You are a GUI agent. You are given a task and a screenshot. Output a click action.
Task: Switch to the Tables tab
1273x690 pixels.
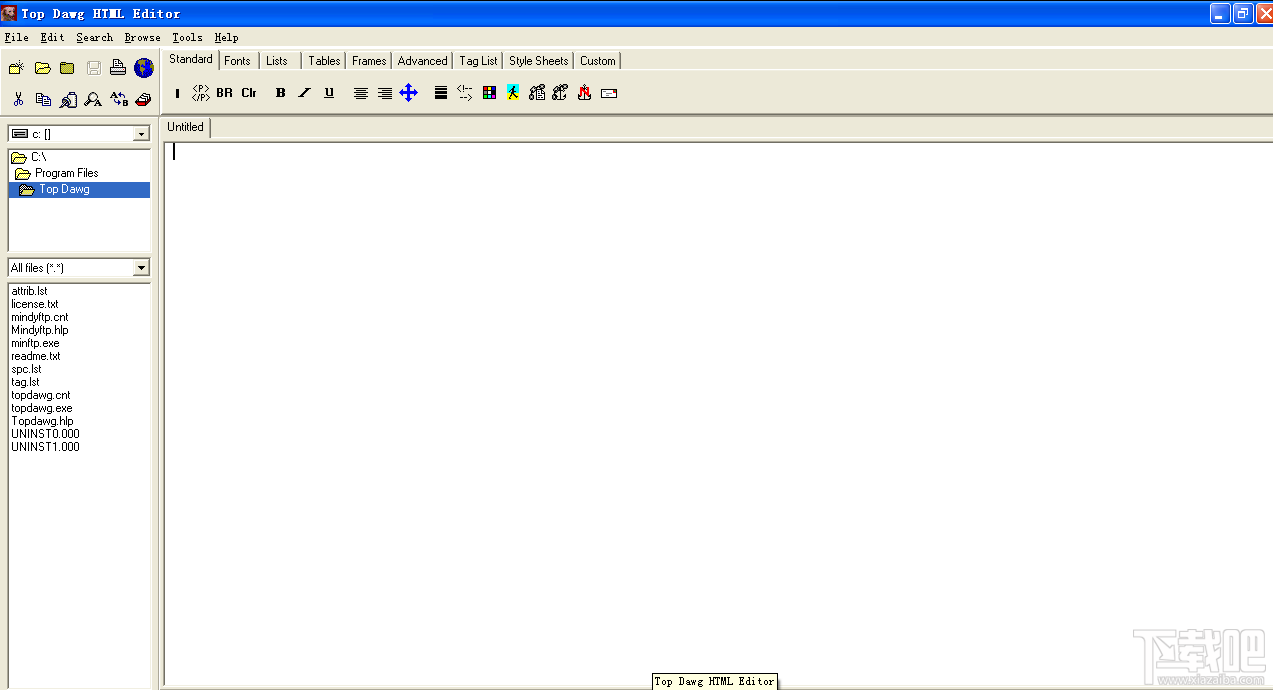324,61
